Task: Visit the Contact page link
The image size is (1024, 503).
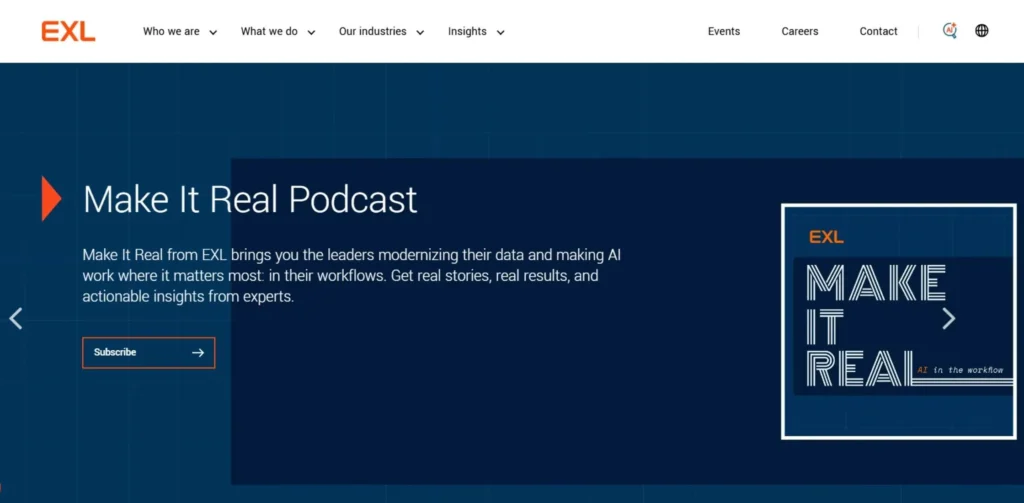Action: [878, 31]
